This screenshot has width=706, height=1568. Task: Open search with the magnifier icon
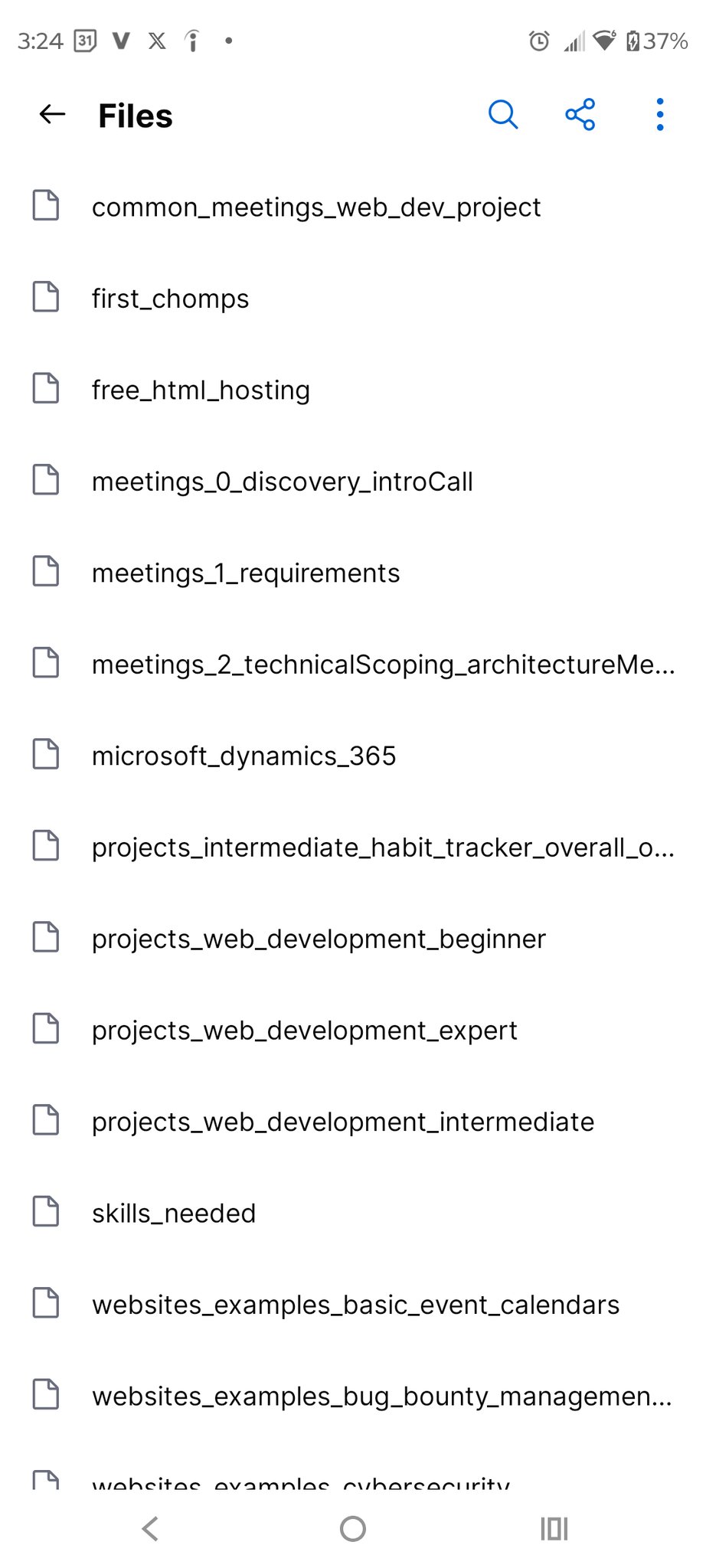(x=503, y=115)
